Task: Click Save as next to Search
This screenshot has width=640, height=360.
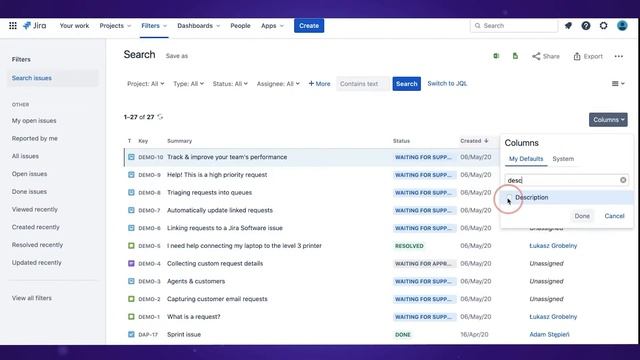Action: point(177,56)
